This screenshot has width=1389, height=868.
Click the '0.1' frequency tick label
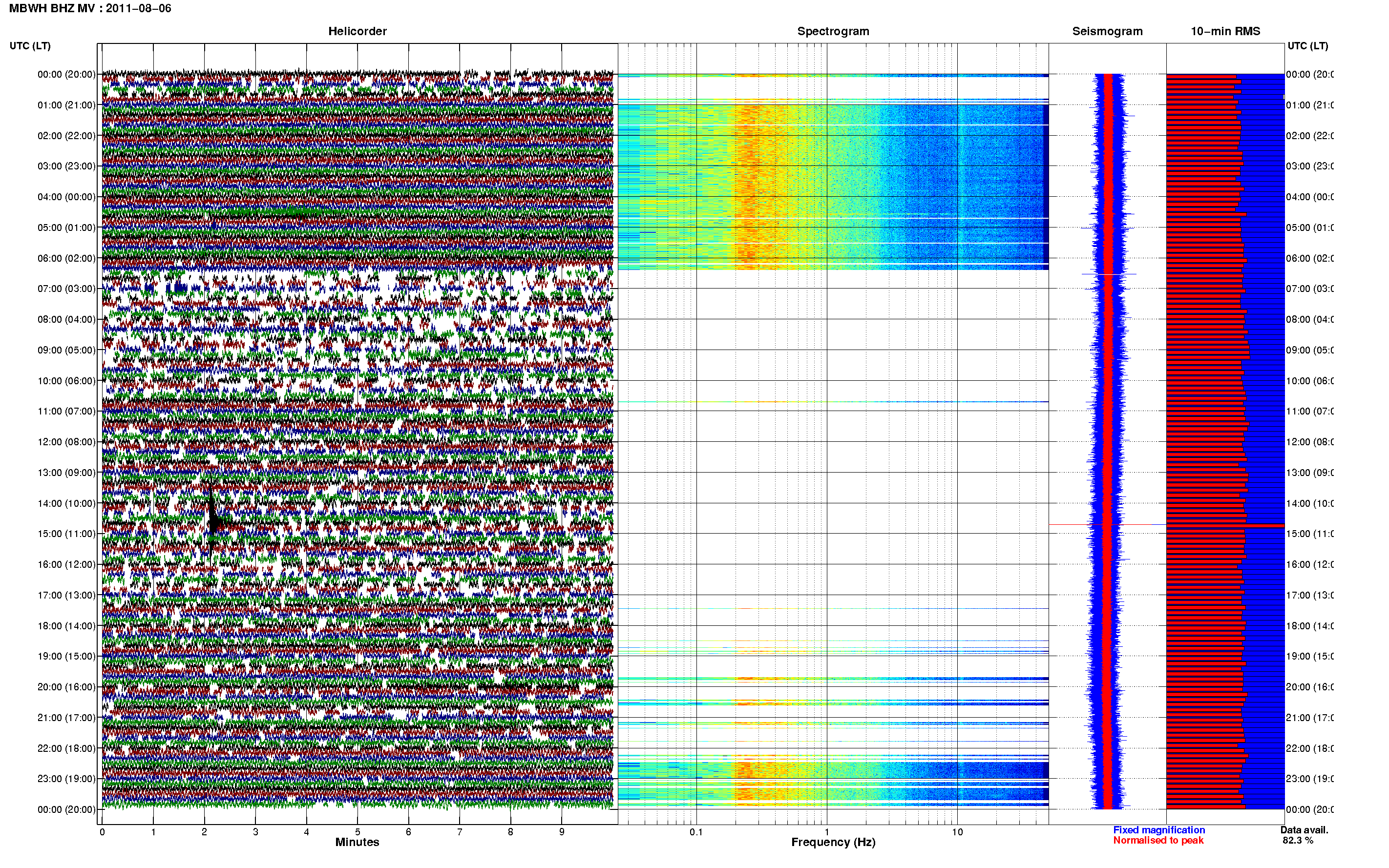pyautogui.click(x=696, y=832)
